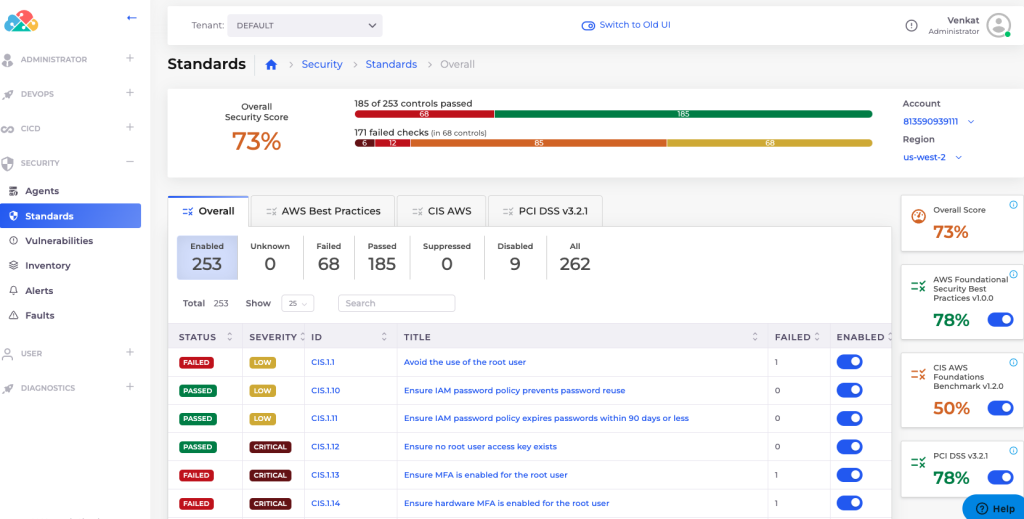This screenshot has height=519, width=1024.
Task: Toggle off the PCI DSS v3.2.1 standard
Action: (1000, 478)
